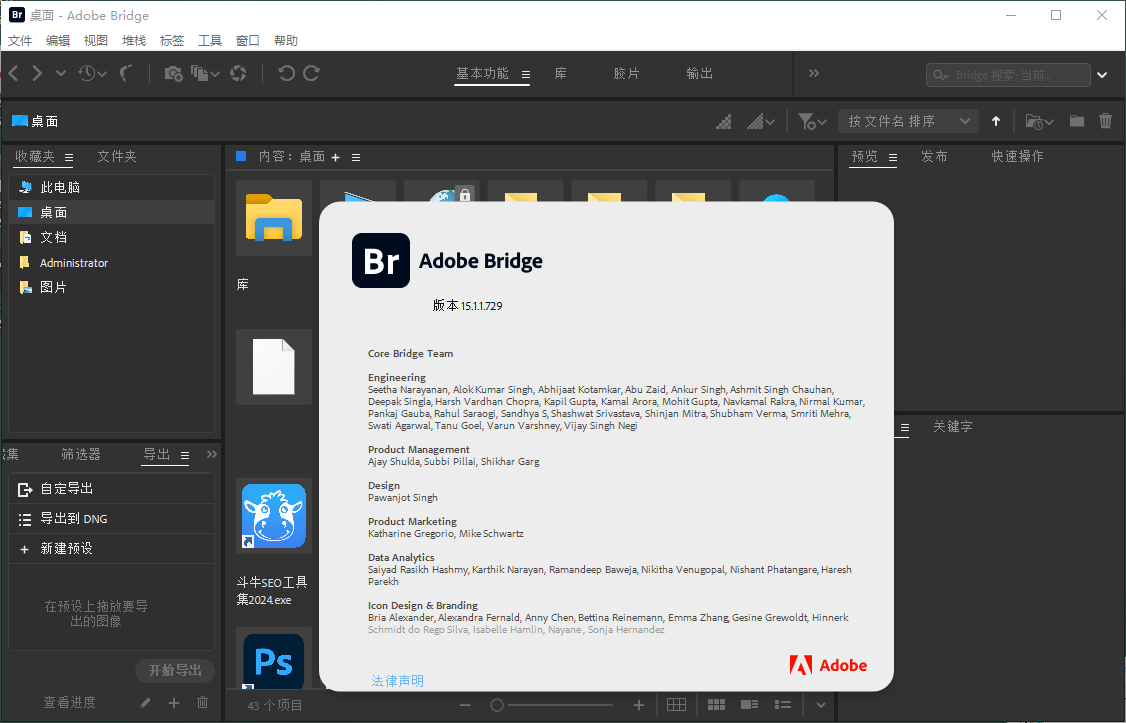Viewport: 1126px width, 723px height.
Task: Expand hidden panel tabs chevron beside 导出
Action: [212, 454]
